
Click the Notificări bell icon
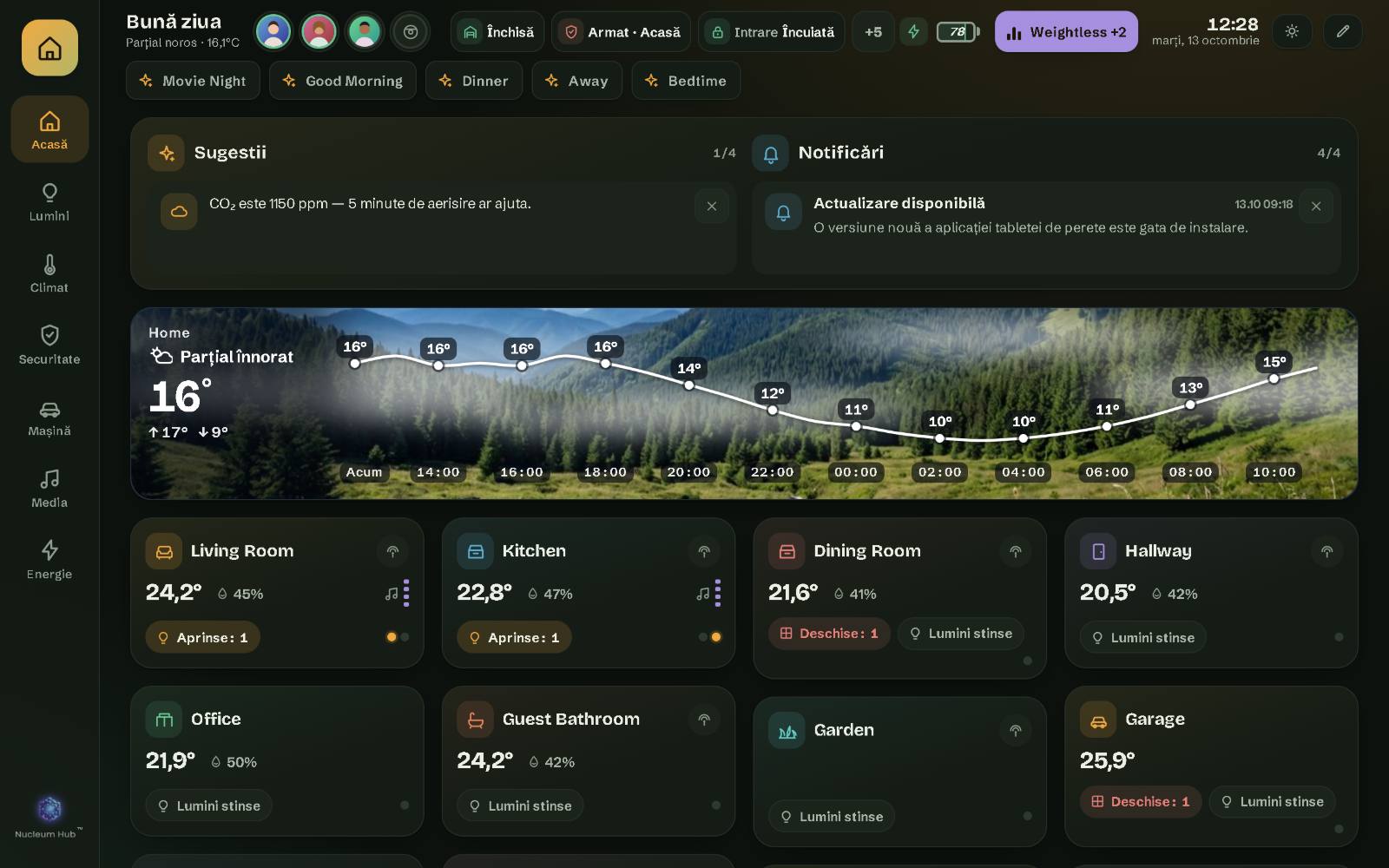point(771,154)
